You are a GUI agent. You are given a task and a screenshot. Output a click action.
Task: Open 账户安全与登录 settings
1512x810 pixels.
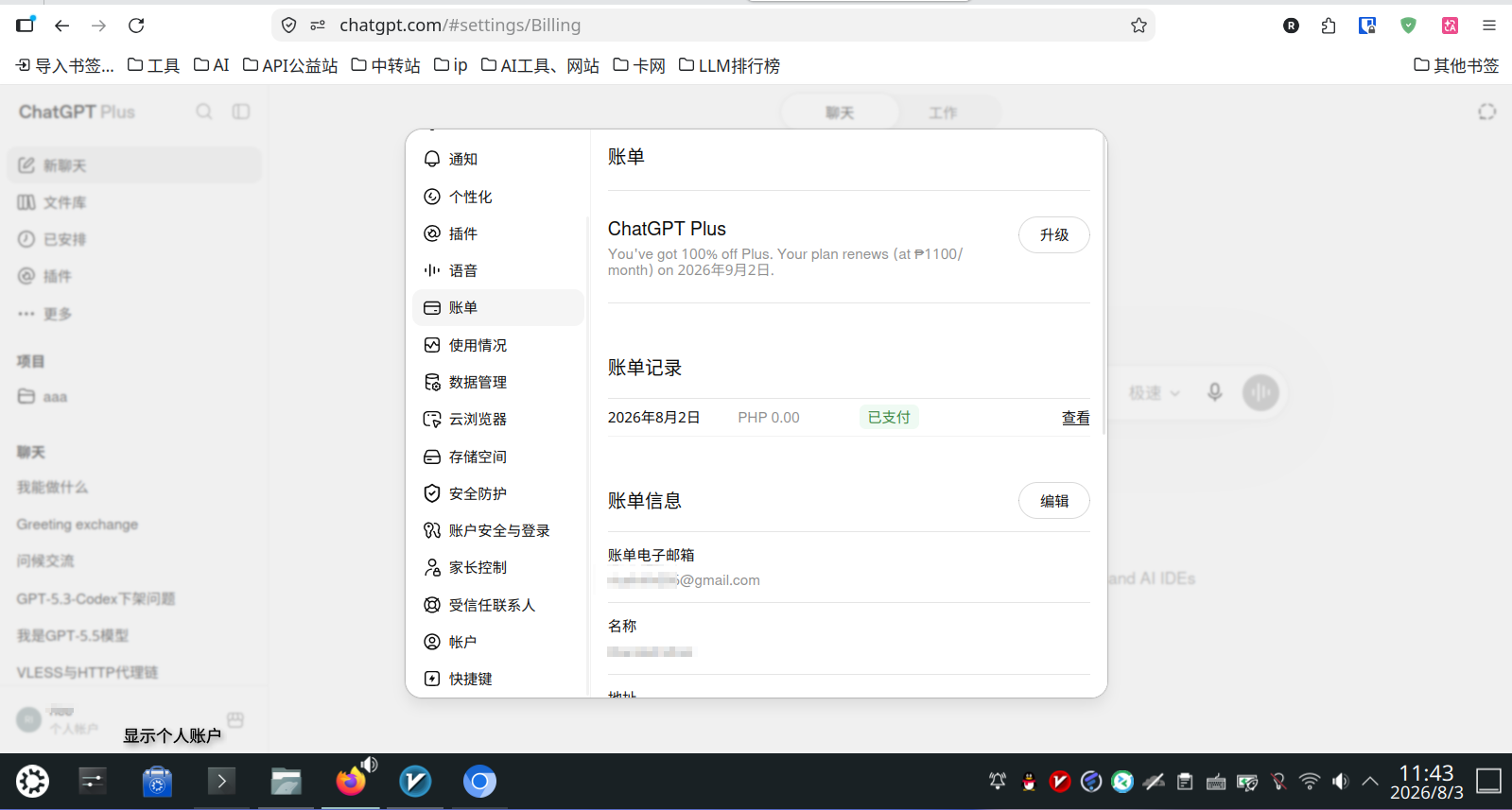tap(498, 530)
